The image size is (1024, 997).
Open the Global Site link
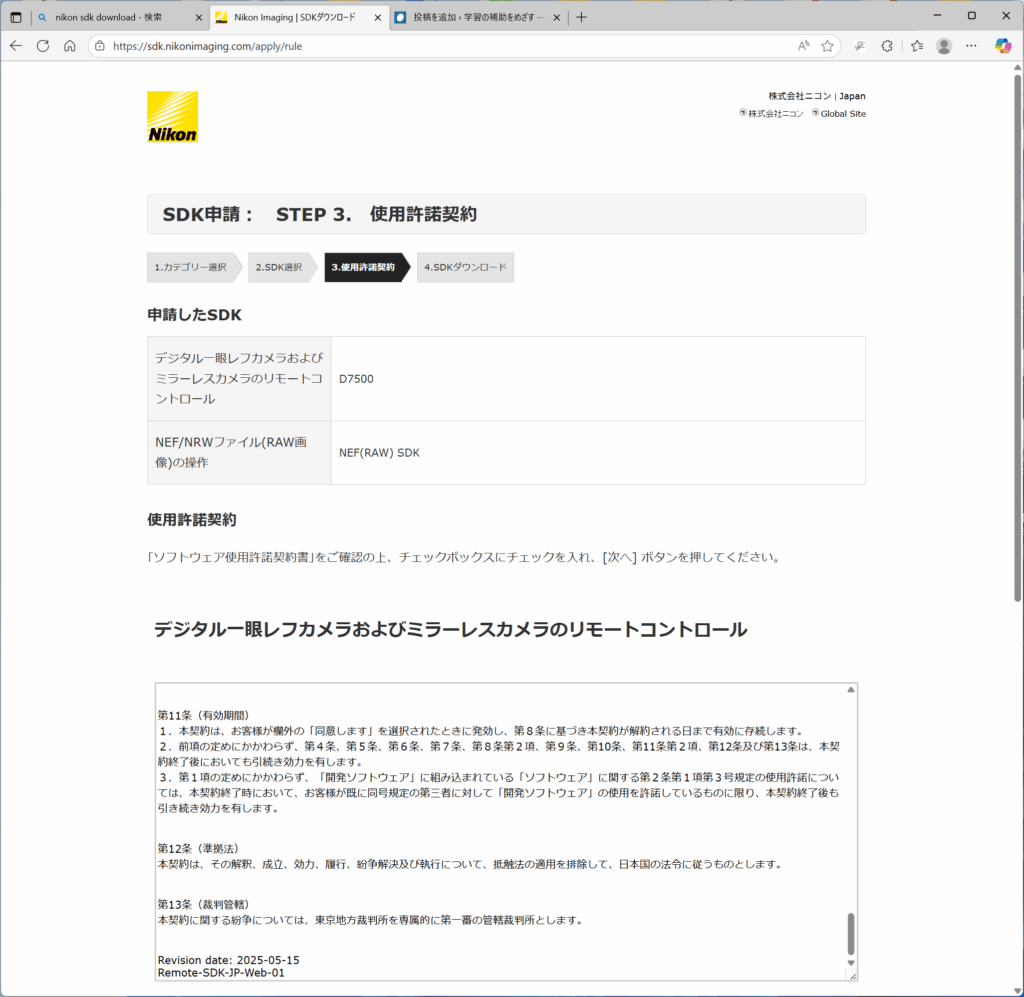[842, 114]
